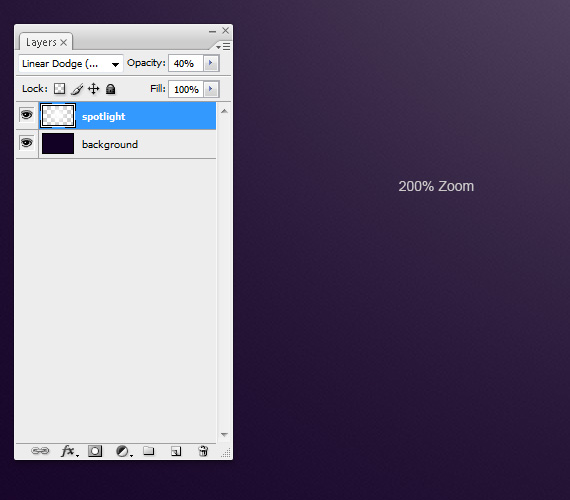Delete layer using trash icon
570x500 pixels.
(203, 451)
